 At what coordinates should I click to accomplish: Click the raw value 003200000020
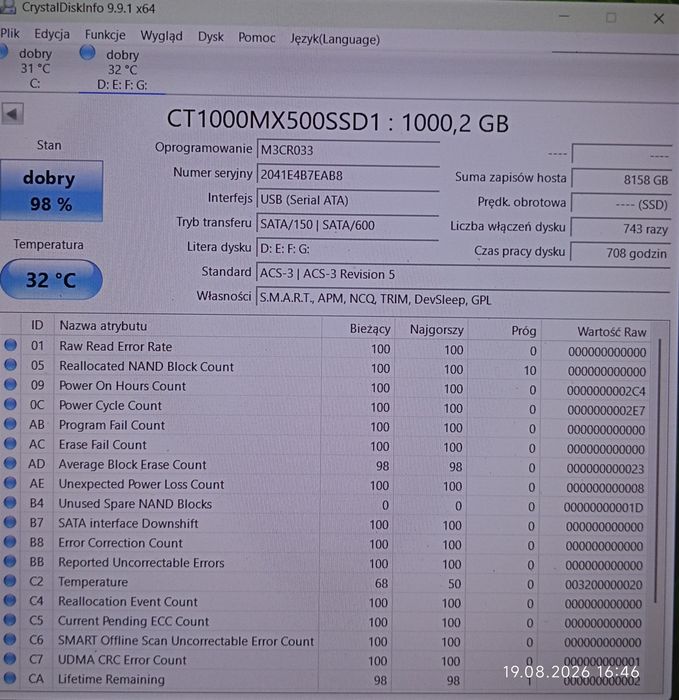(603, 584)
